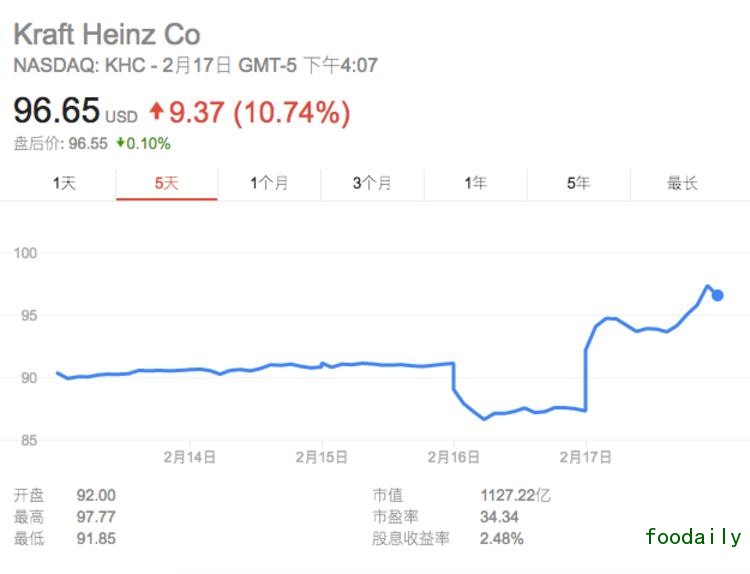The width and height of the screenshot is (750, 574).
Task: Select the 1天 time range tab
Action: (x=64, y=183)
